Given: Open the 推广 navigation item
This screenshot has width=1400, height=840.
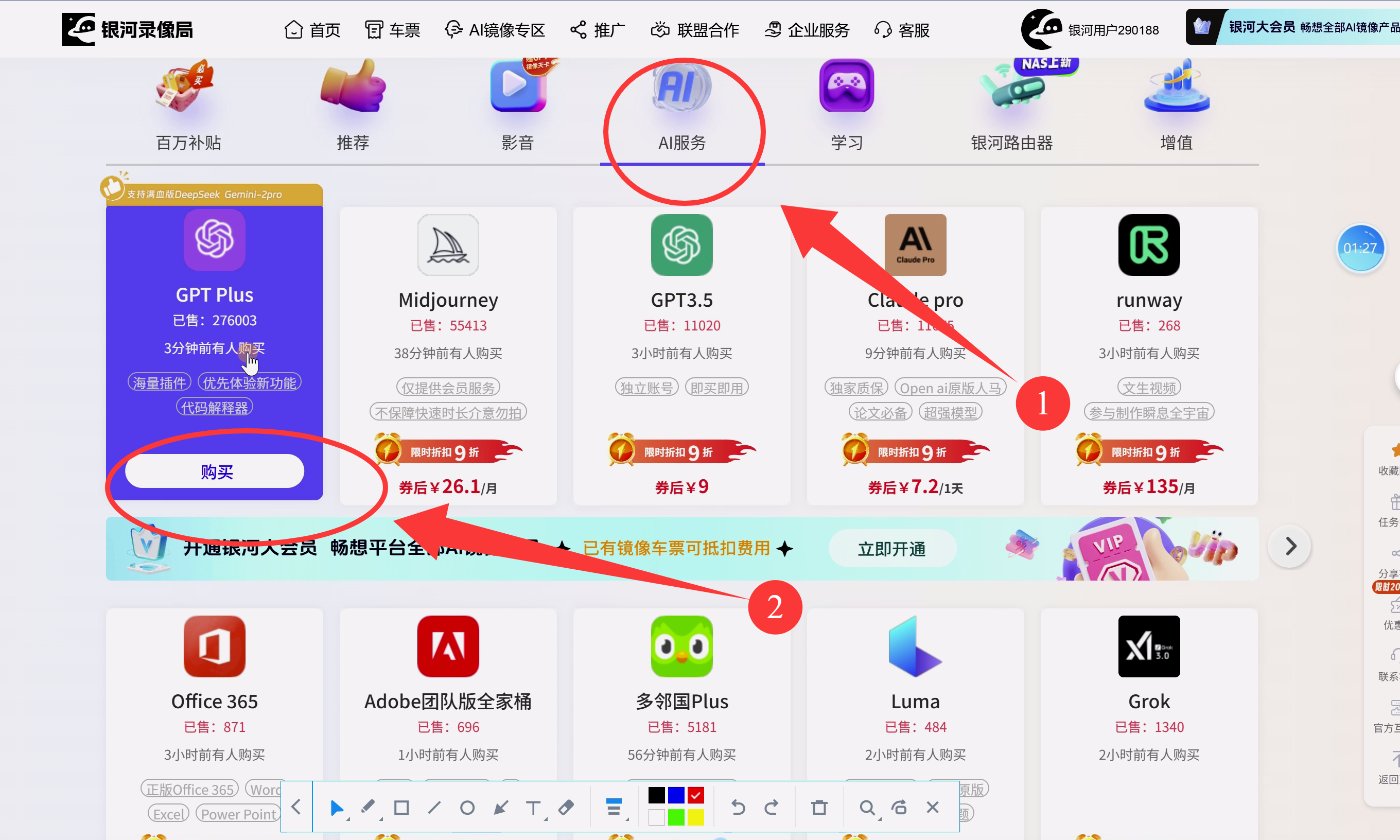Looking at the screenshot, I should tap(597, 29).
